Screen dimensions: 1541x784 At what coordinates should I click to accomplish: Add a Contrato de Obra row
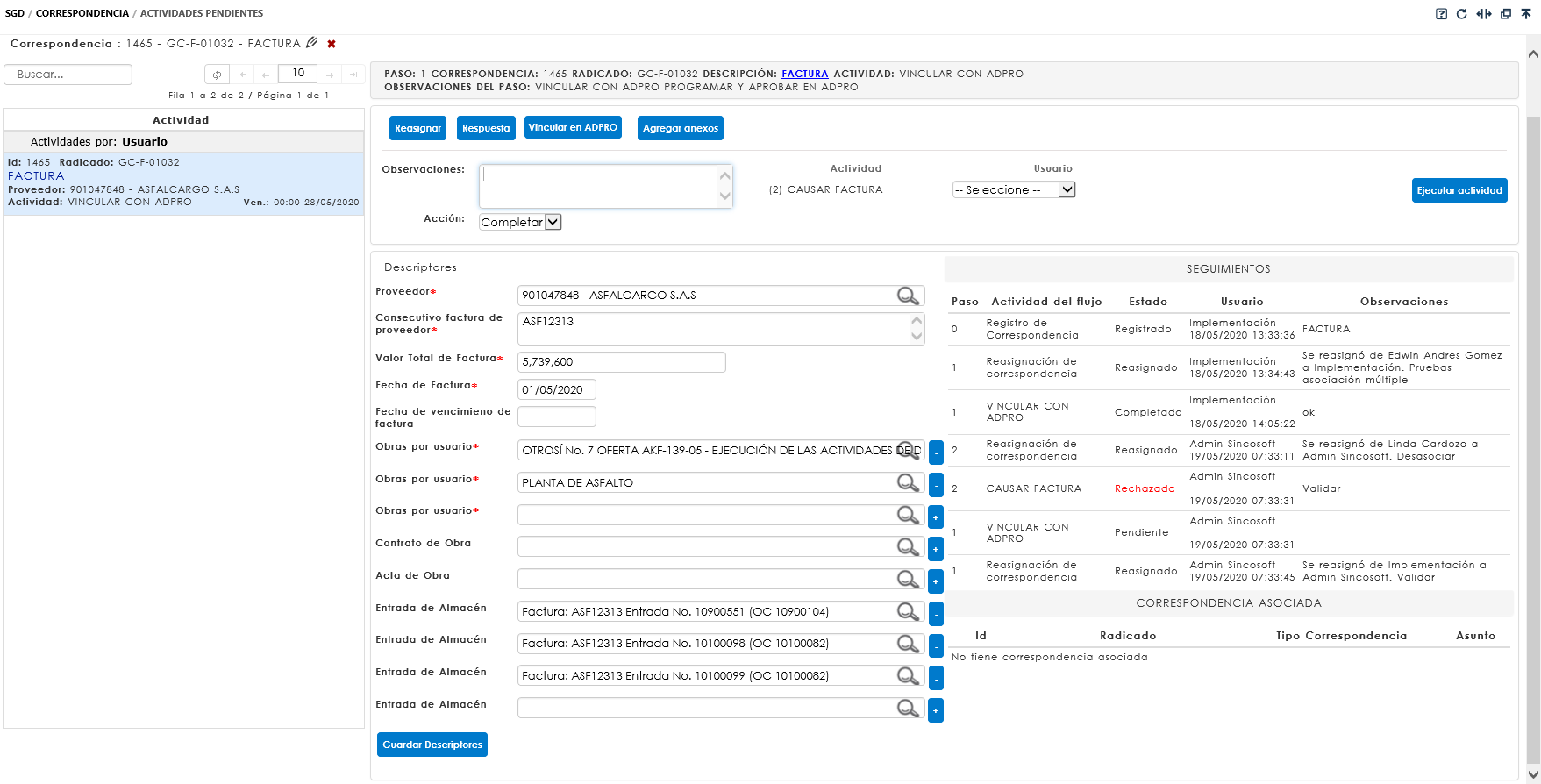936,549
